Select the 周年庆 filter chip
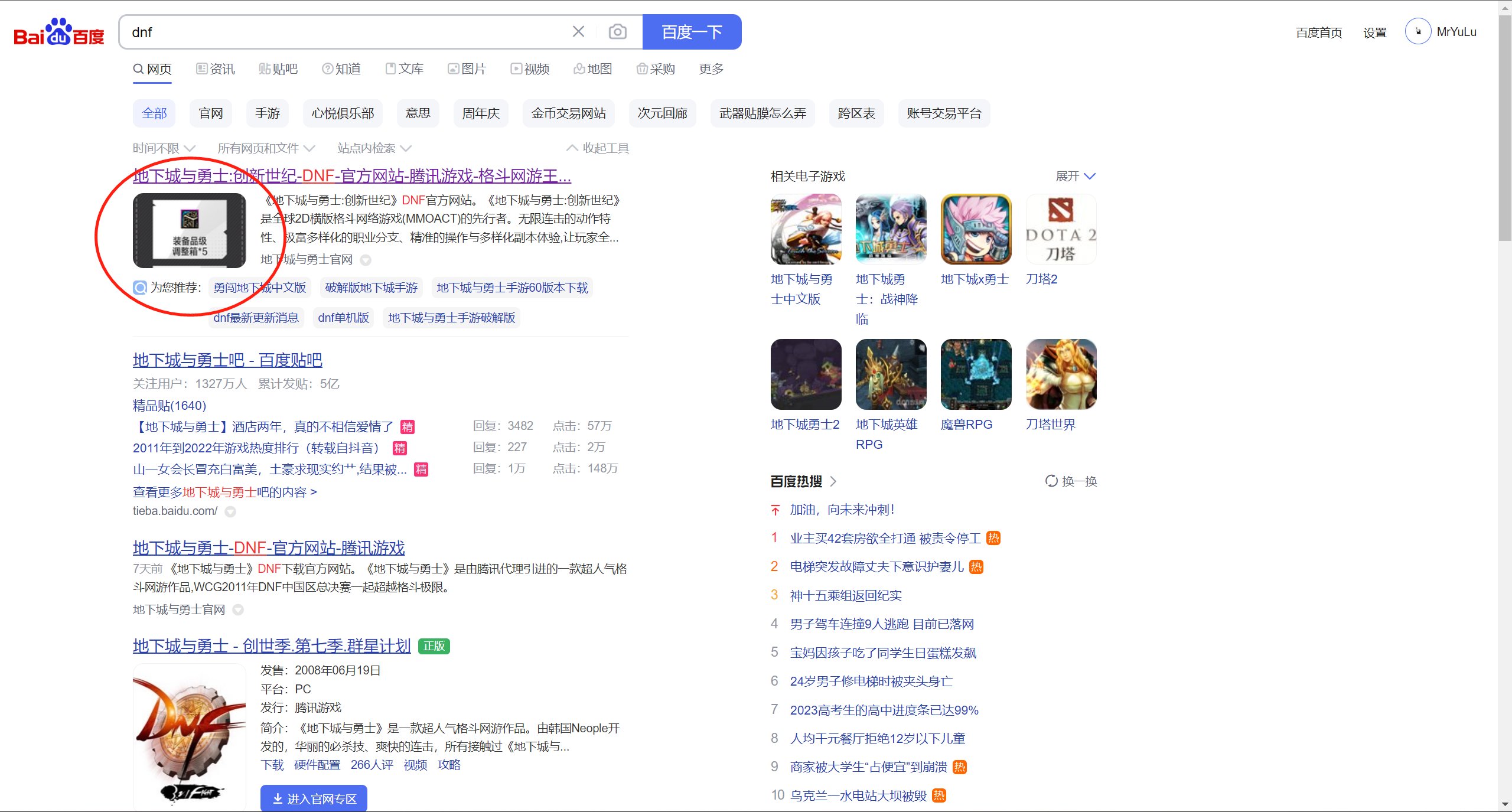The image size is (1512, 812). (481, 113)
